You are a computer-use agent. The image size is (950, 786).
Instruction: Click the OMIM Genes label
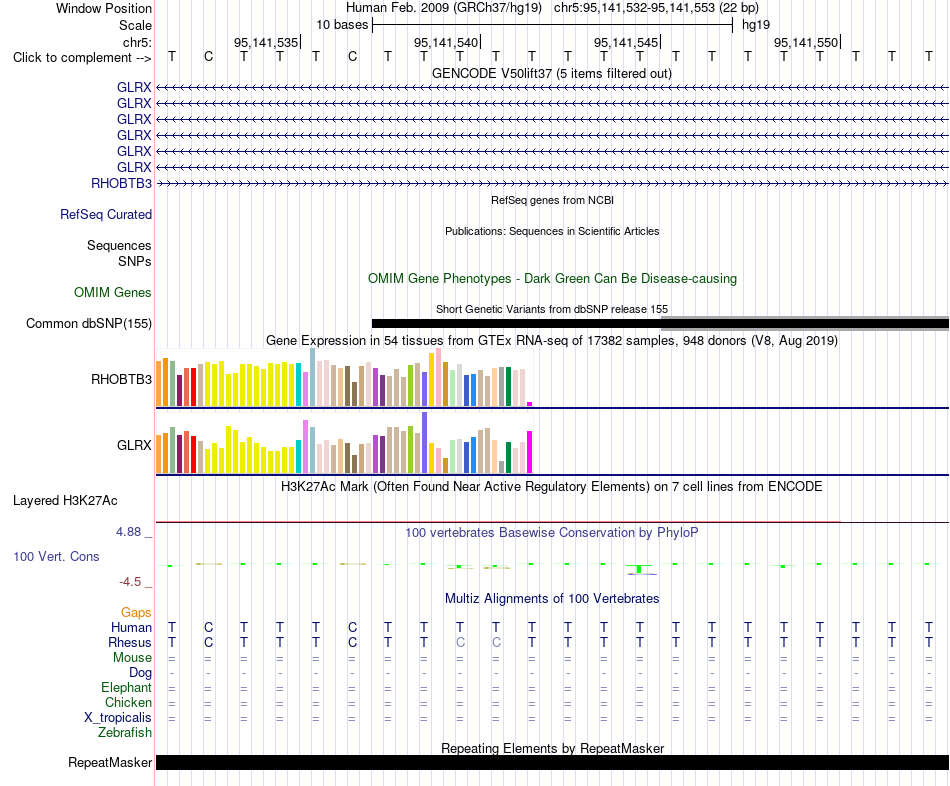113,293
